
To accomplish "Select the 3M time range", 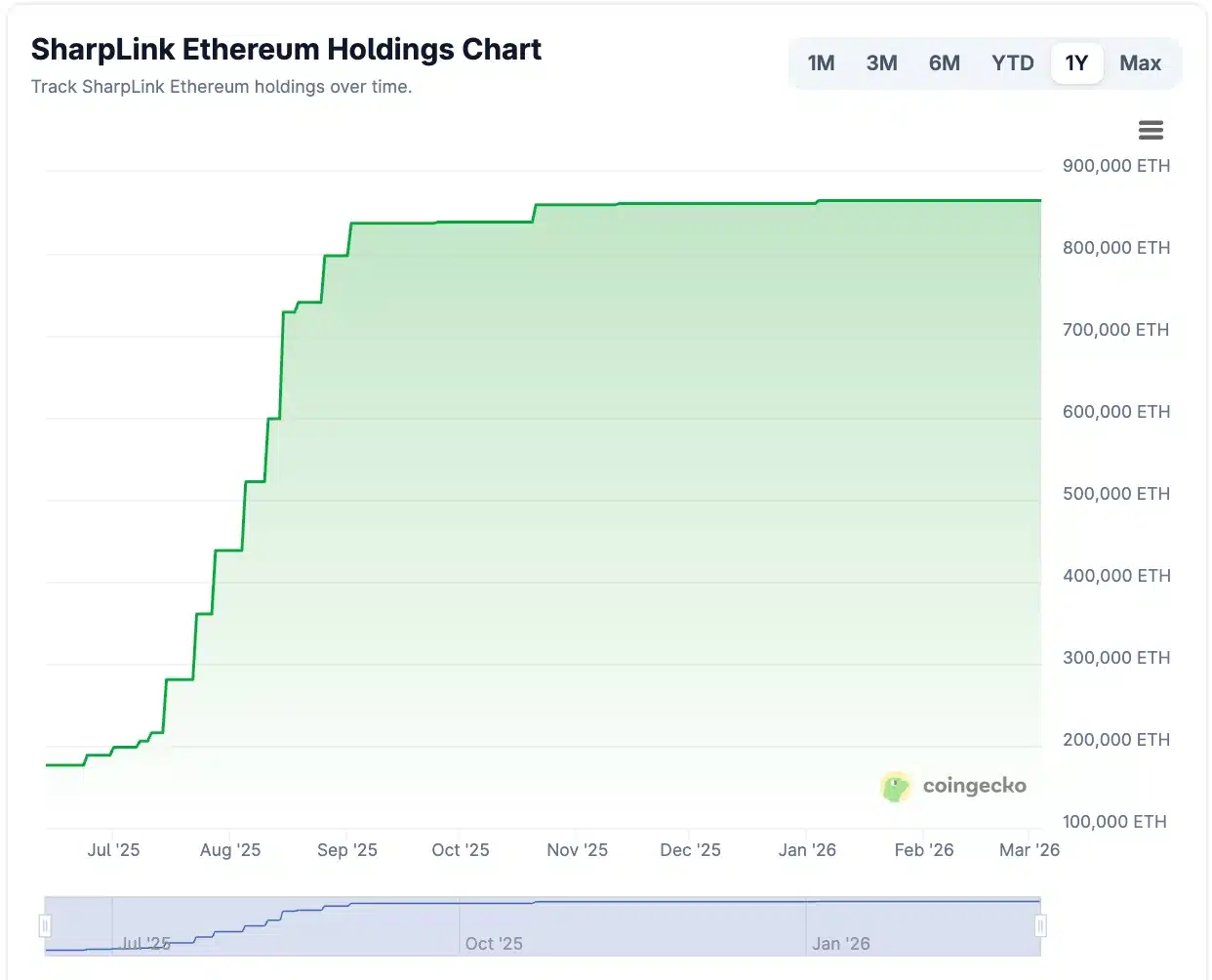I will 881,62.
